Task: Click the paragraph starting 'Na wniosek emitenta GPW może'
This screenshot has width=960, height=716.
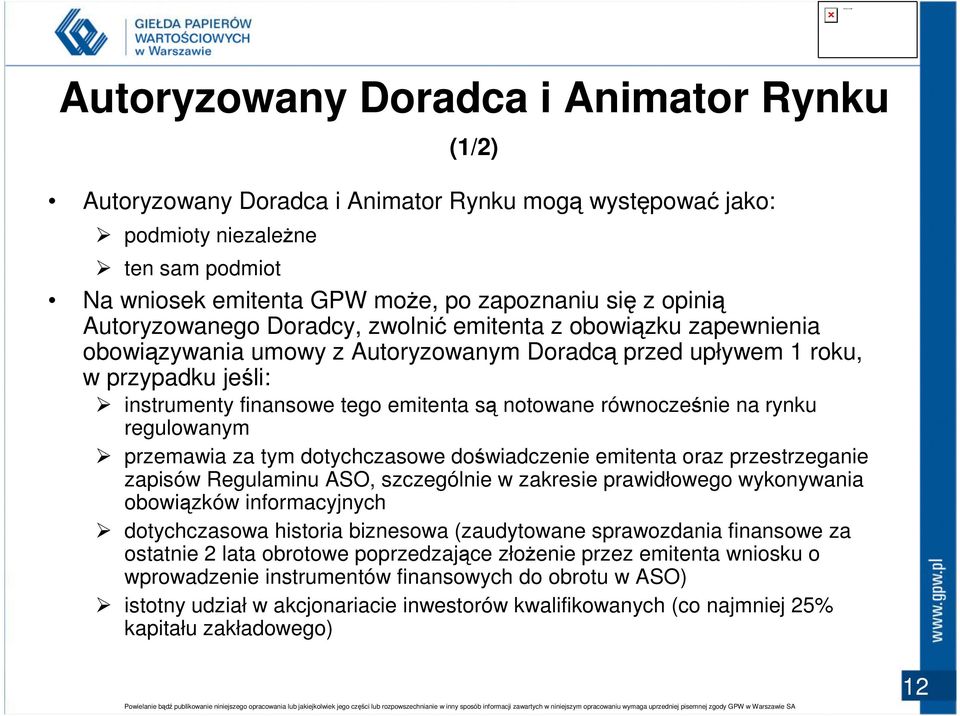Action: (473, 339)
